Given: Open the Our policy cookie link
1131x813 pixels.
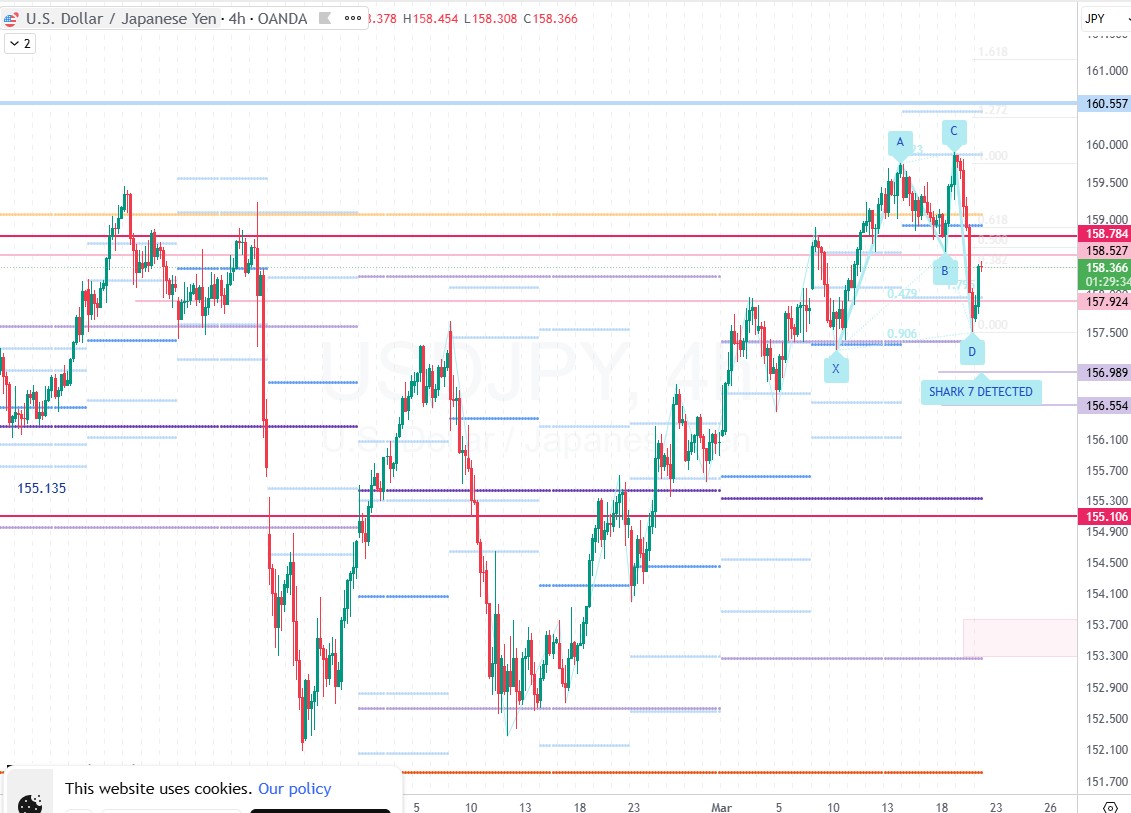Looking at the screenshot, I should (294, 788).
